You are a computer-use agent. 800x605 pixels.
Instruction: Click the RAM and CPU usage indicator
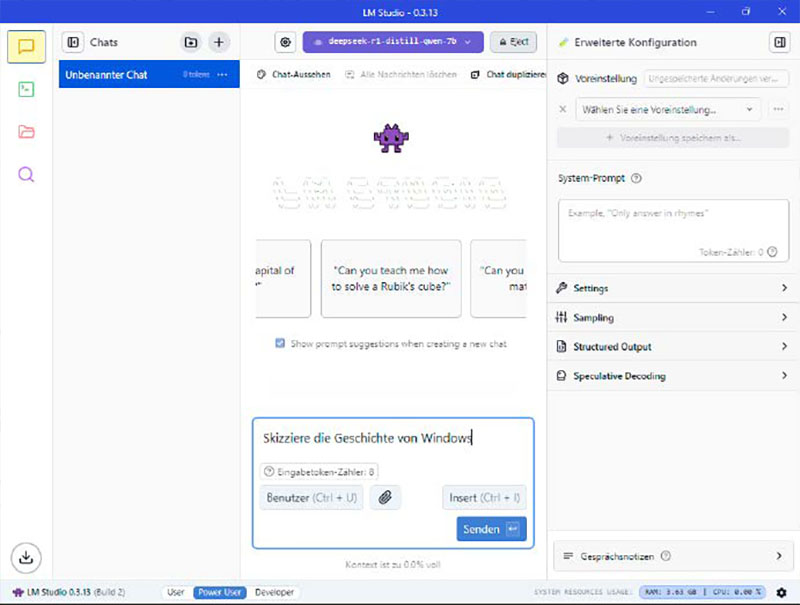[x=702, y=592]
